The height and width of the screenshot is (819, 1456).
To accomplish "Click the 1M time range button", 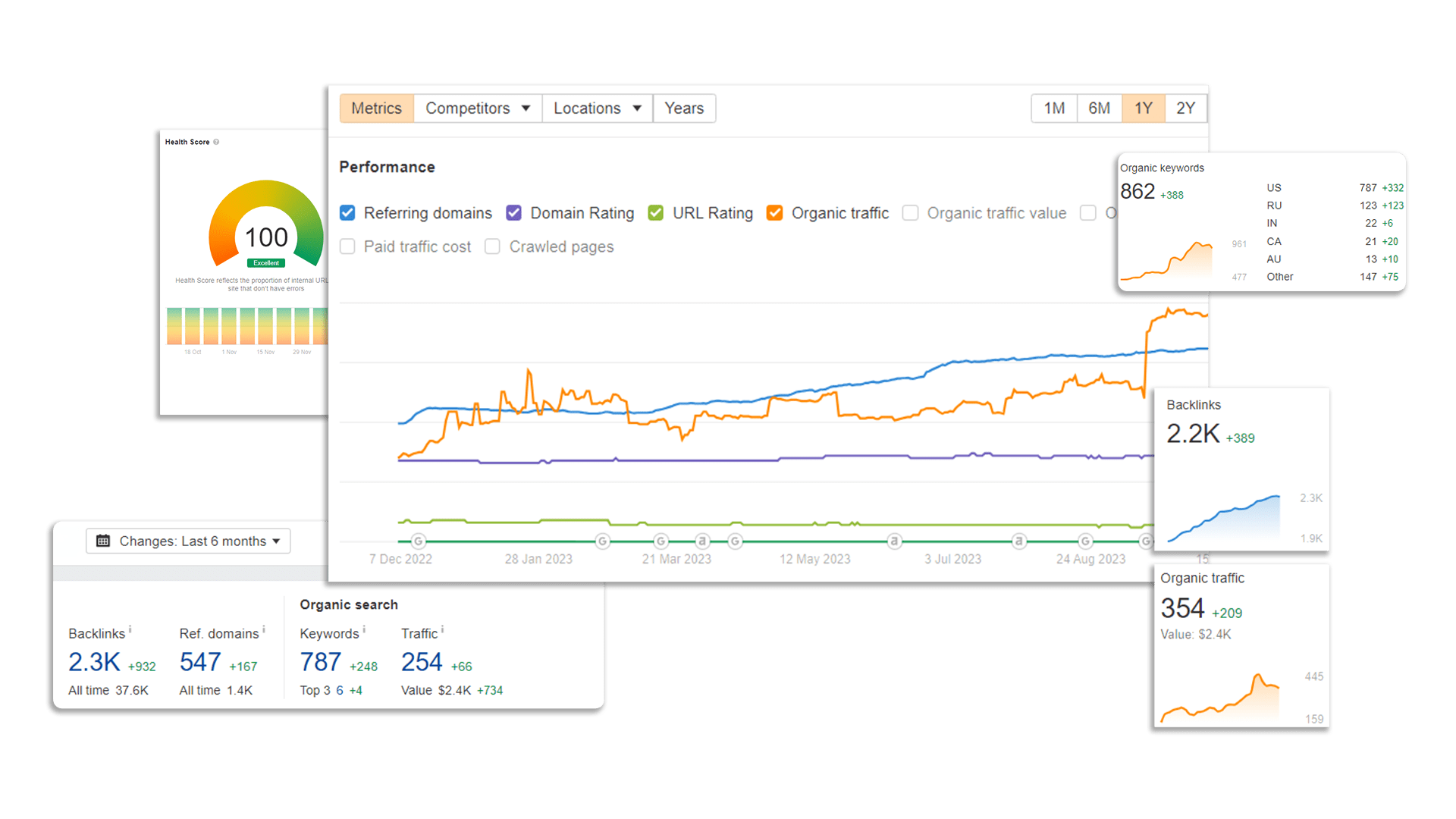I will click(x=1054, y=108).
